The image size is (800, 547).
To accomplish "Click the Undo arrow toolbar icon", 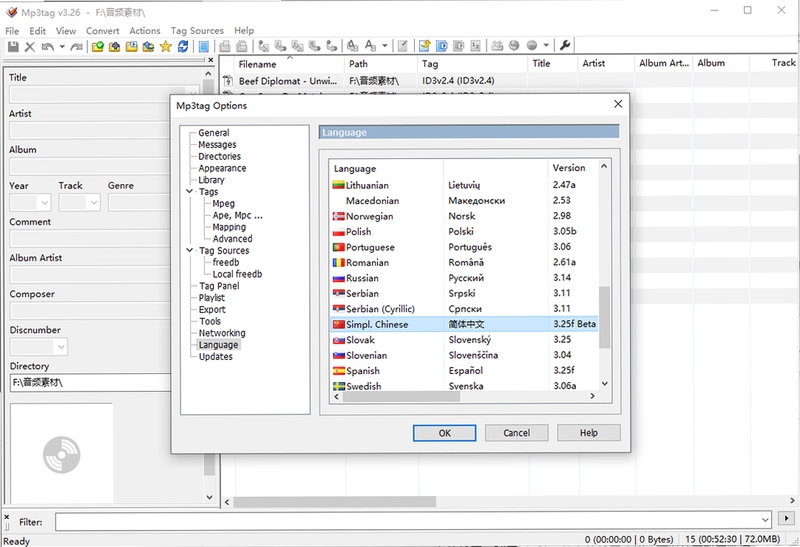I will [x=47, y=46].
